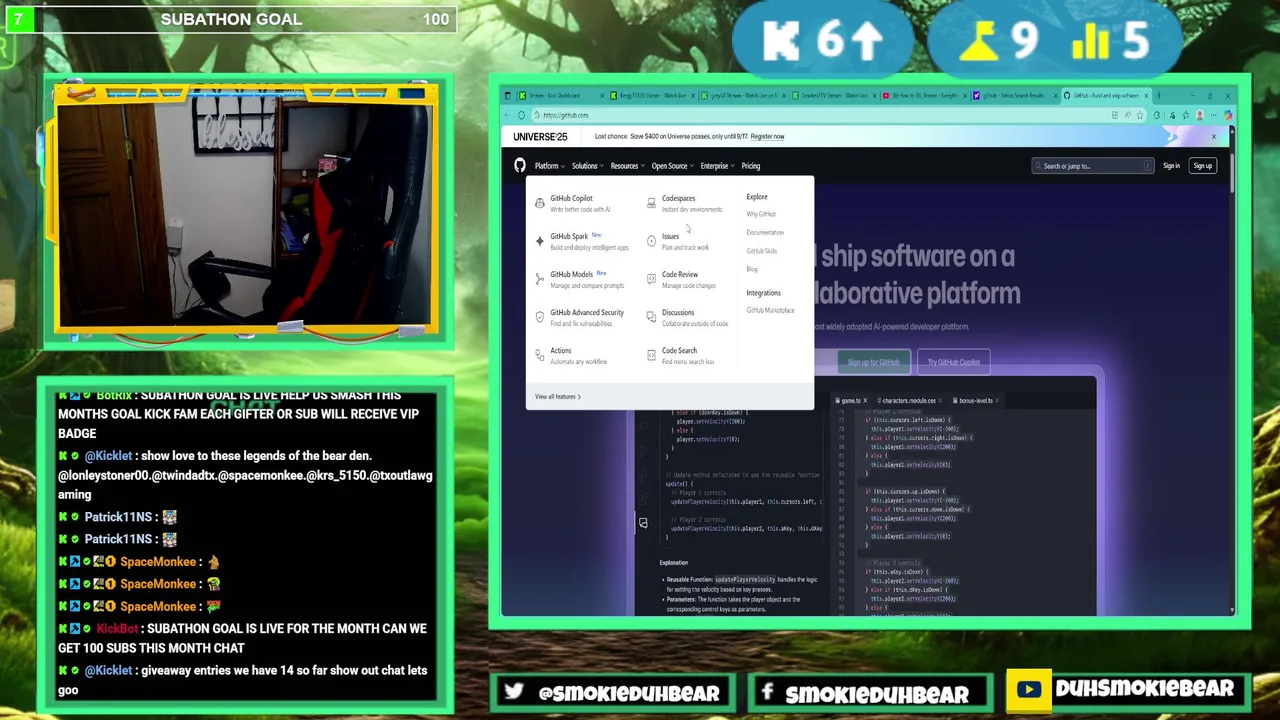1280x720 pixels.
Task: Open the Blog link under Explore
Action: [752, 269]
